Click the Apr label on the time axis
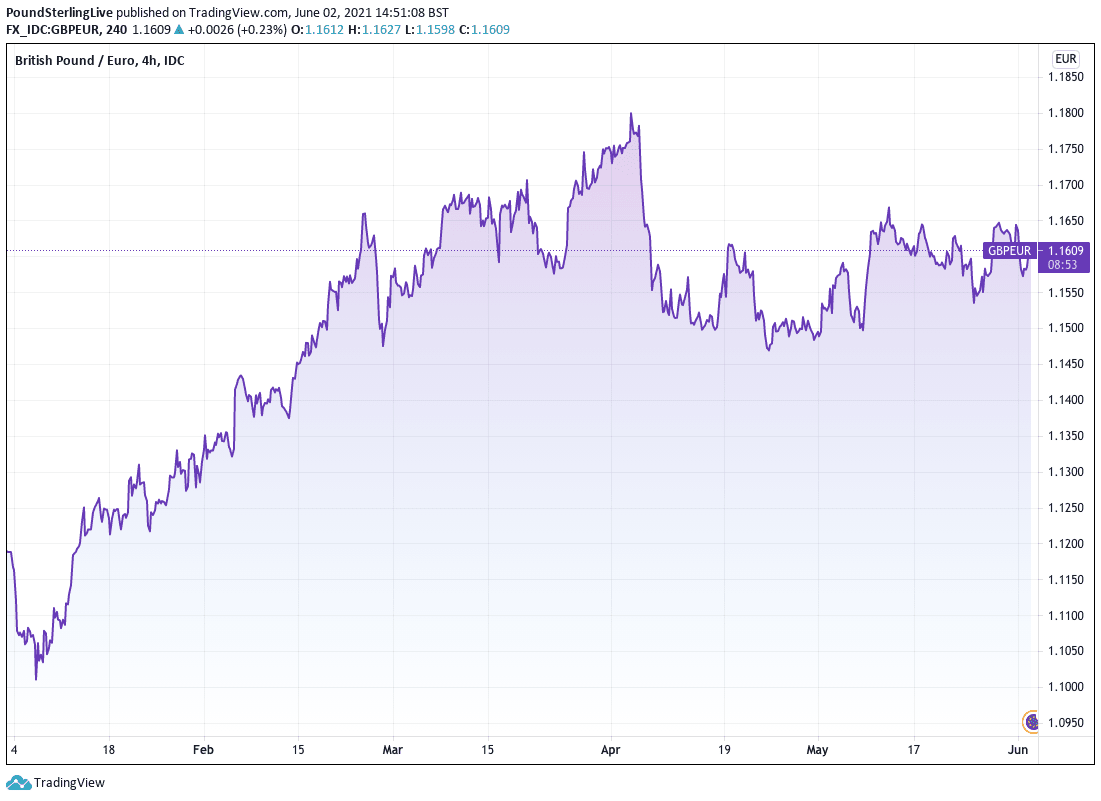This screenshot has height=801, width=1101. click(x=610, y=750)
